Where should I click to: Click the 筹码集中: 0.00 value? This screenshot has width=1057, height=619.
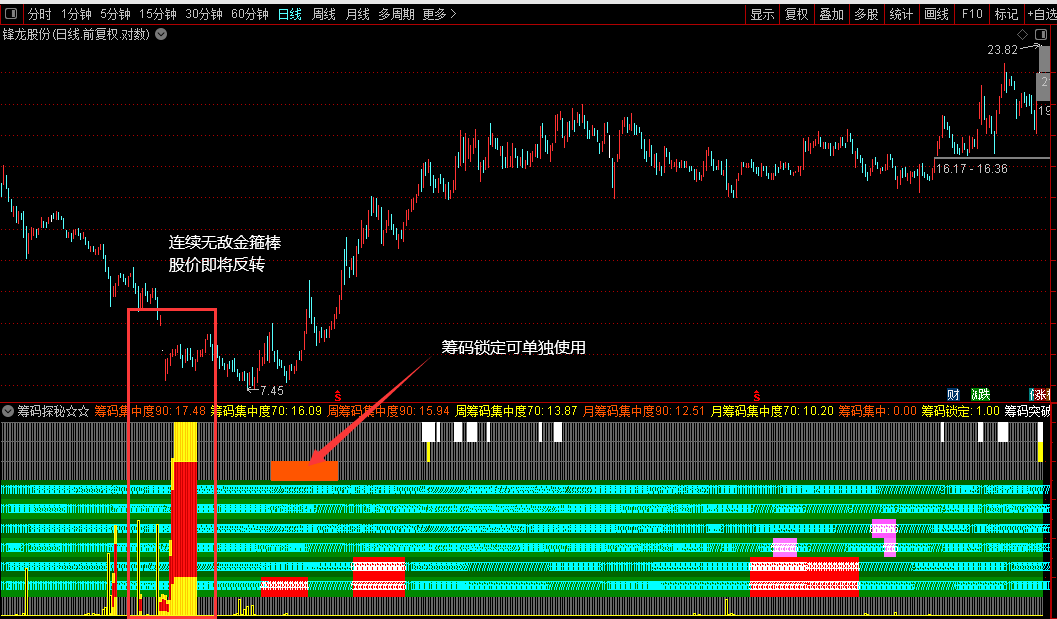tap(878, 411)
